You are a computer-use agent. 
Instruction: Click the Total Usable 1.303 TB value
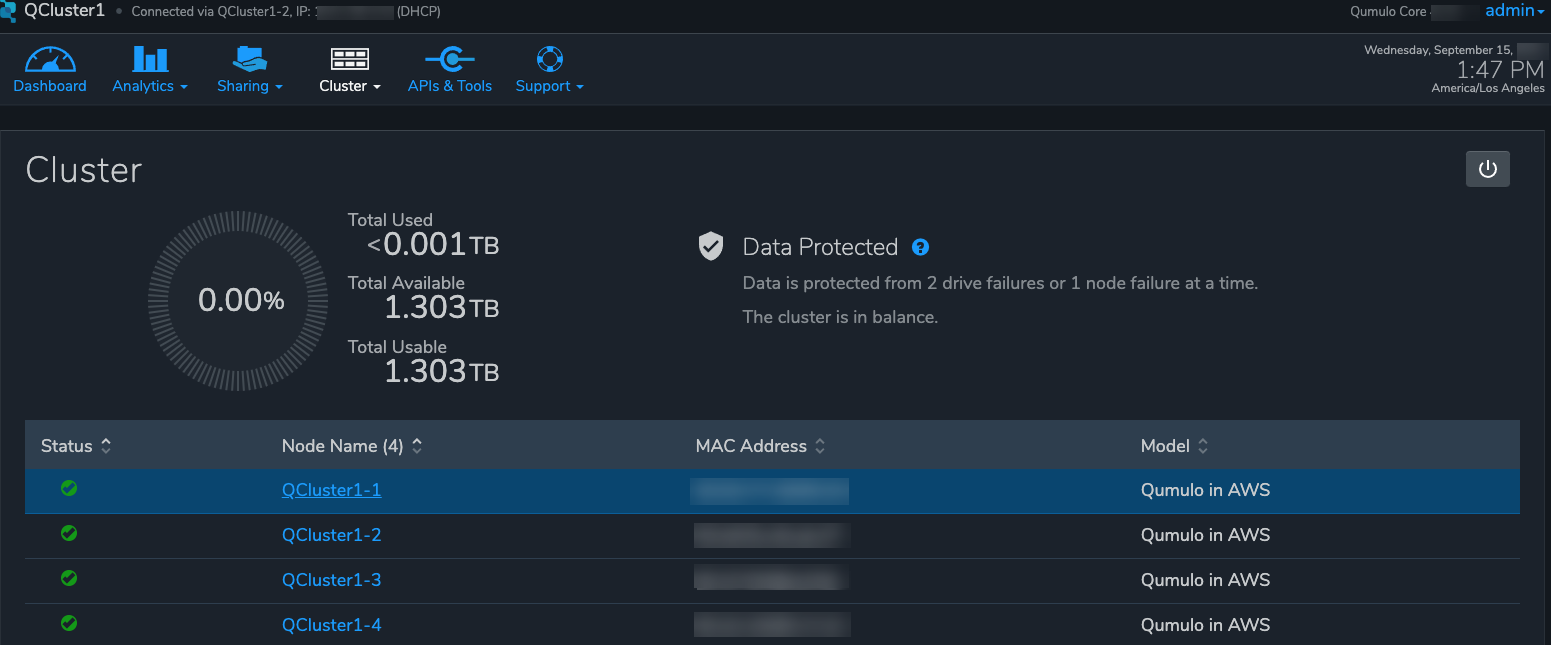click(x=441, y=372)
